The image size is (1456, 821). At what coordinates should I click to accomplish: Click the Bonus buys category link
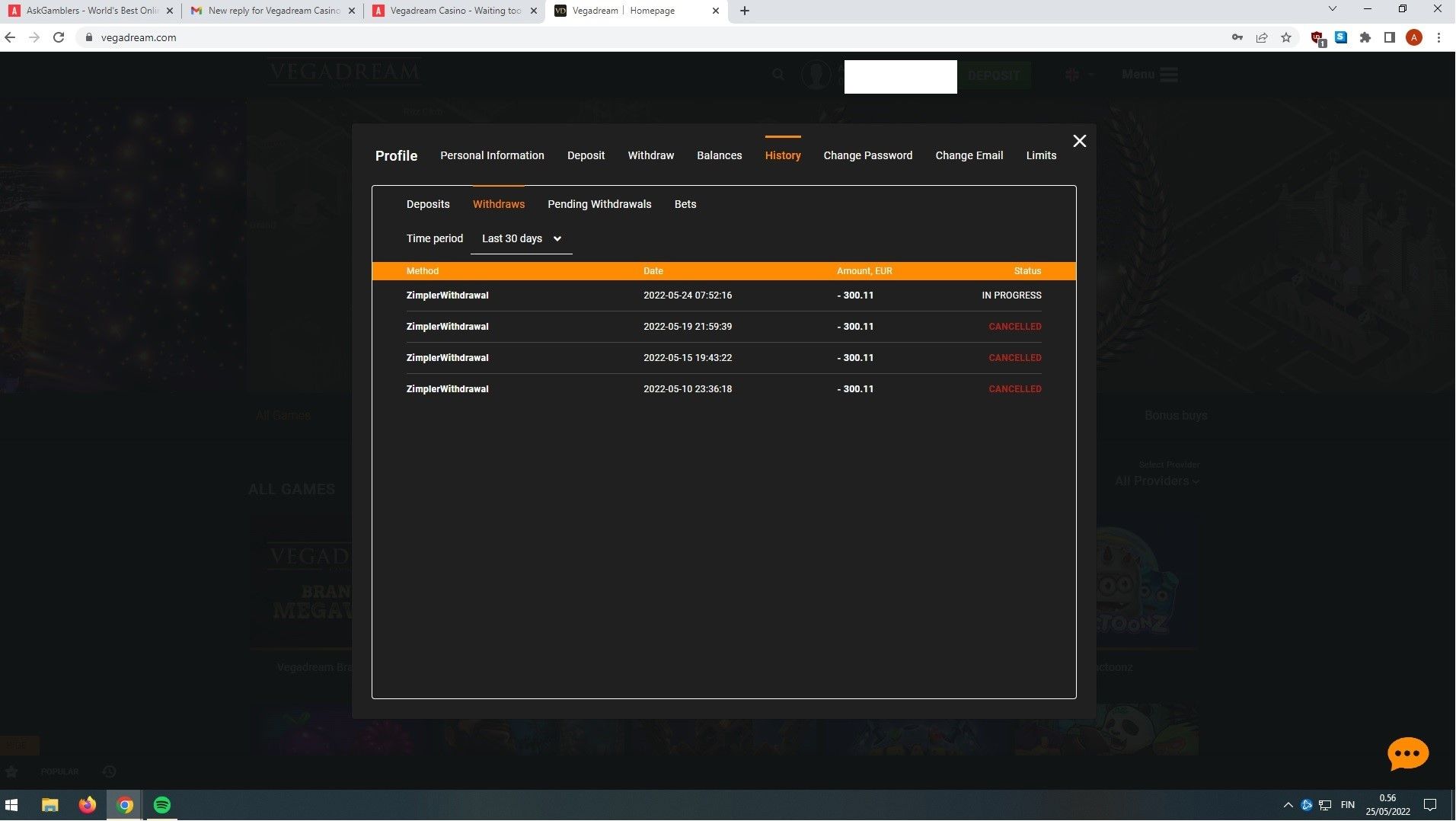1175,416
